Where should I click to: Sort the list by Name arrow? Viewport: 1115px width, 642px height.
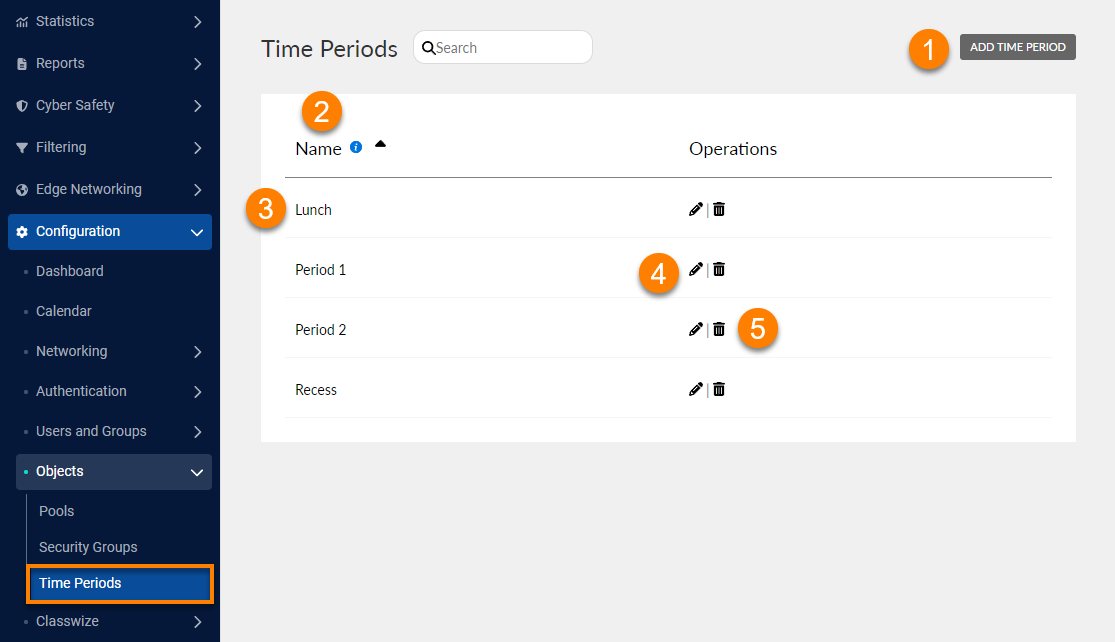pos(380,144)
